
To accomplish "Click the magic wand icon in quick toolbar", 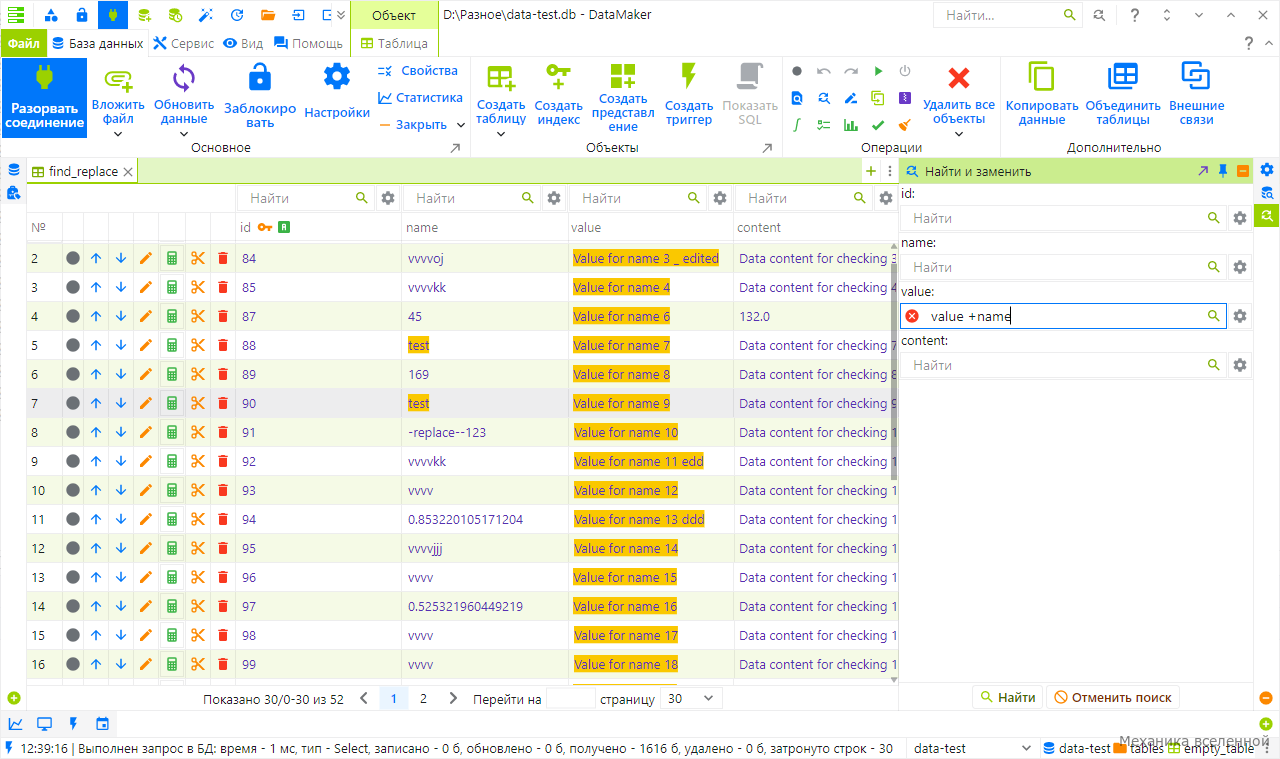I will 206,15.
